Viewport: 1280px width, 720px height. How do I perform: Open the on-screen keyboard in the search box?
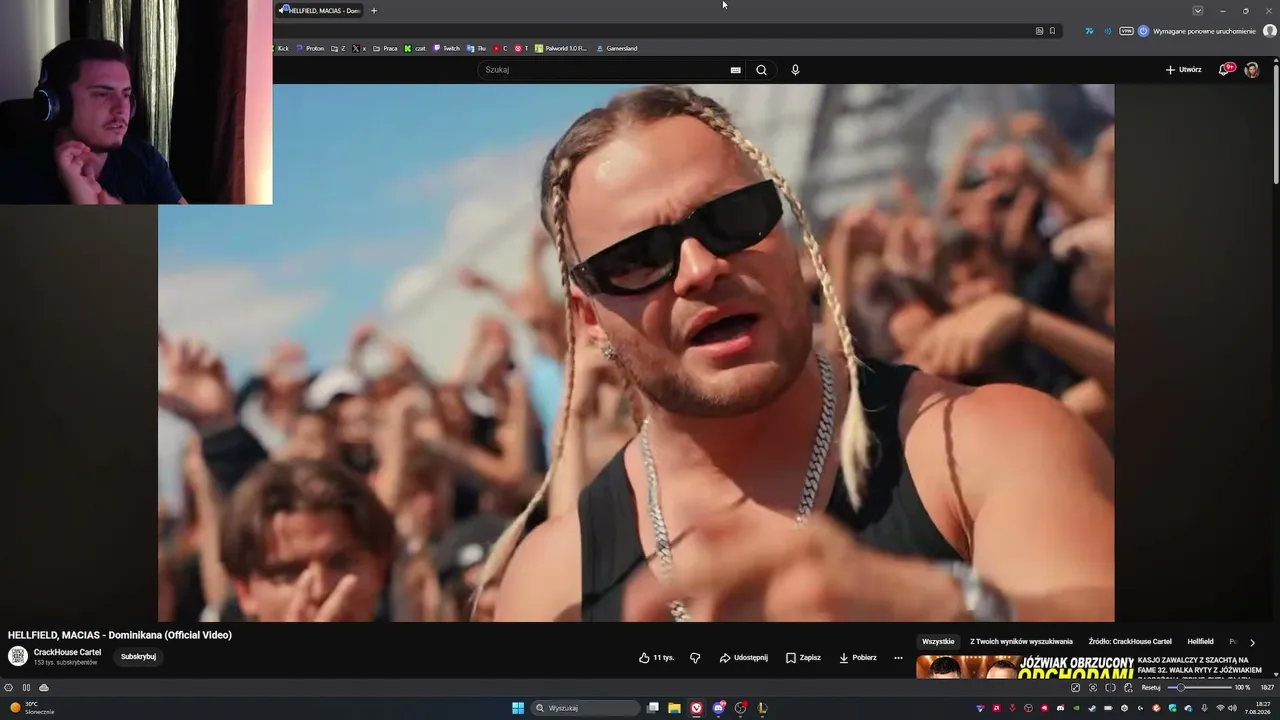click(x=736, y=70)
